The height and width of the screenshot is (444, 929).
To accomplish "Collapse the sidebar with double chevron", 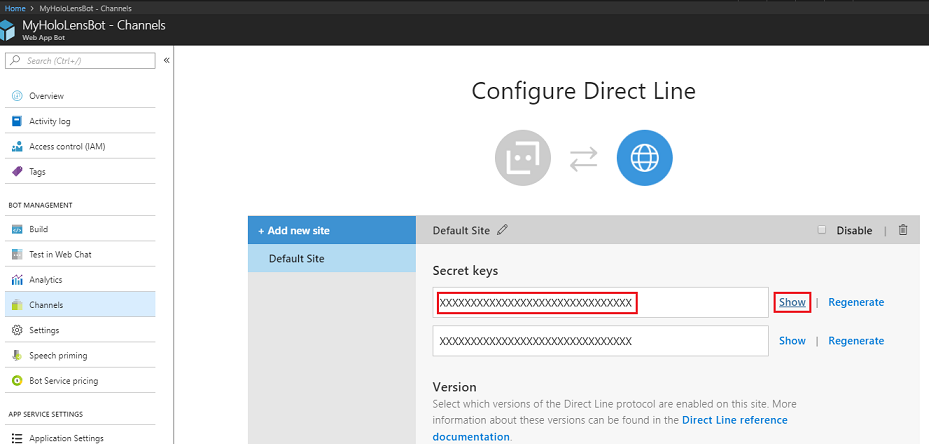I will coord(166,61).
